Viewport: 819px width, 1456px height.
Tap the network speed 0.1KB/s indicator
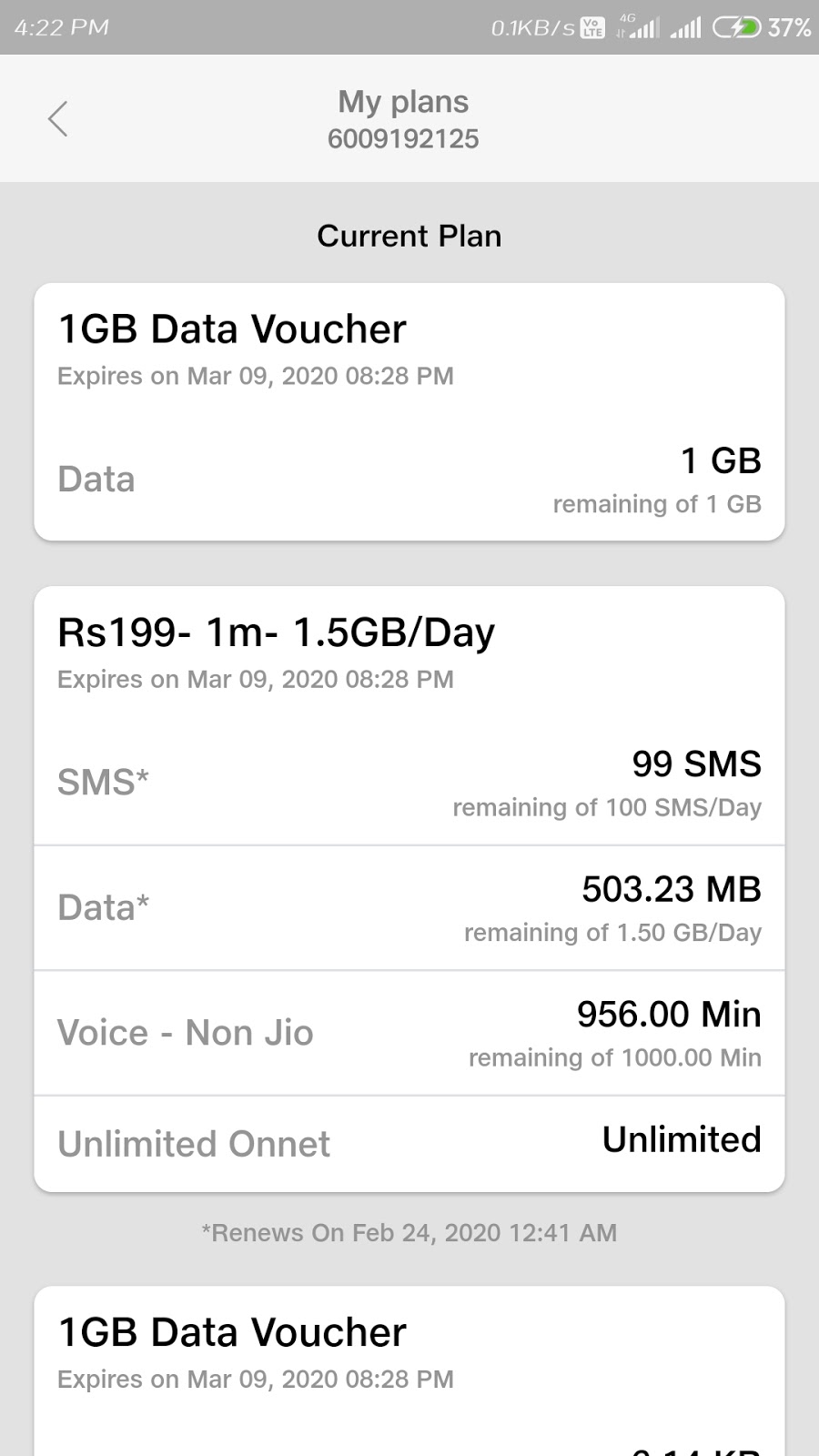[532, 28]
